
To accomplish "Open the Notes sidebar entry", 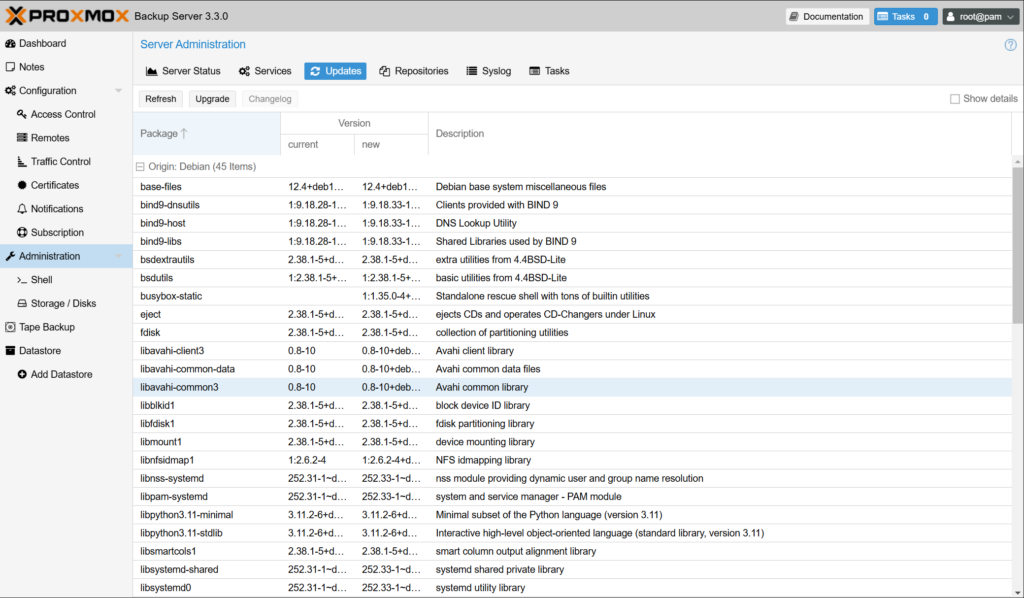I will click(32, 67).
